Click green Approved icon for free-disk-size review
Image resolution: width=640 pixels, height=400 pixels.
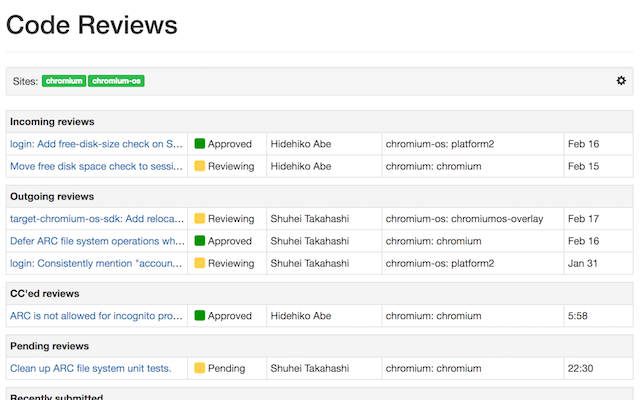200,144
